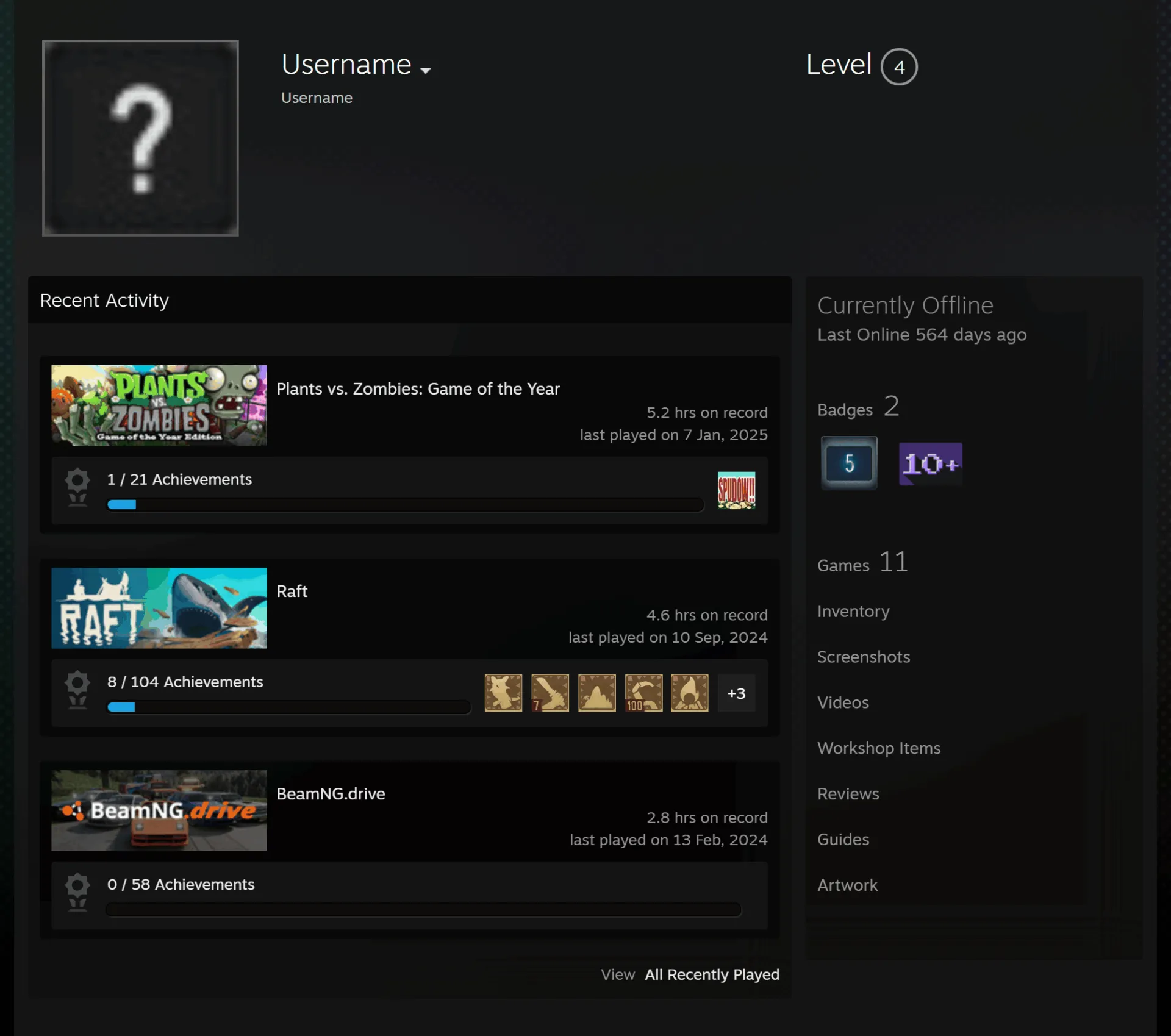The image size is (1171, 1036).
Task: Click the "5.2 hrs on record" text
Action: pos(707,413)
